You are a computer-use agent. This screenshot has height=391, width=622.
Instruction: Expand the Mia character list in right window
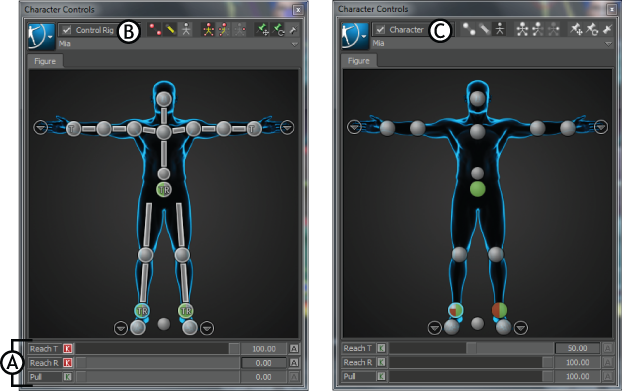[608, 44]
